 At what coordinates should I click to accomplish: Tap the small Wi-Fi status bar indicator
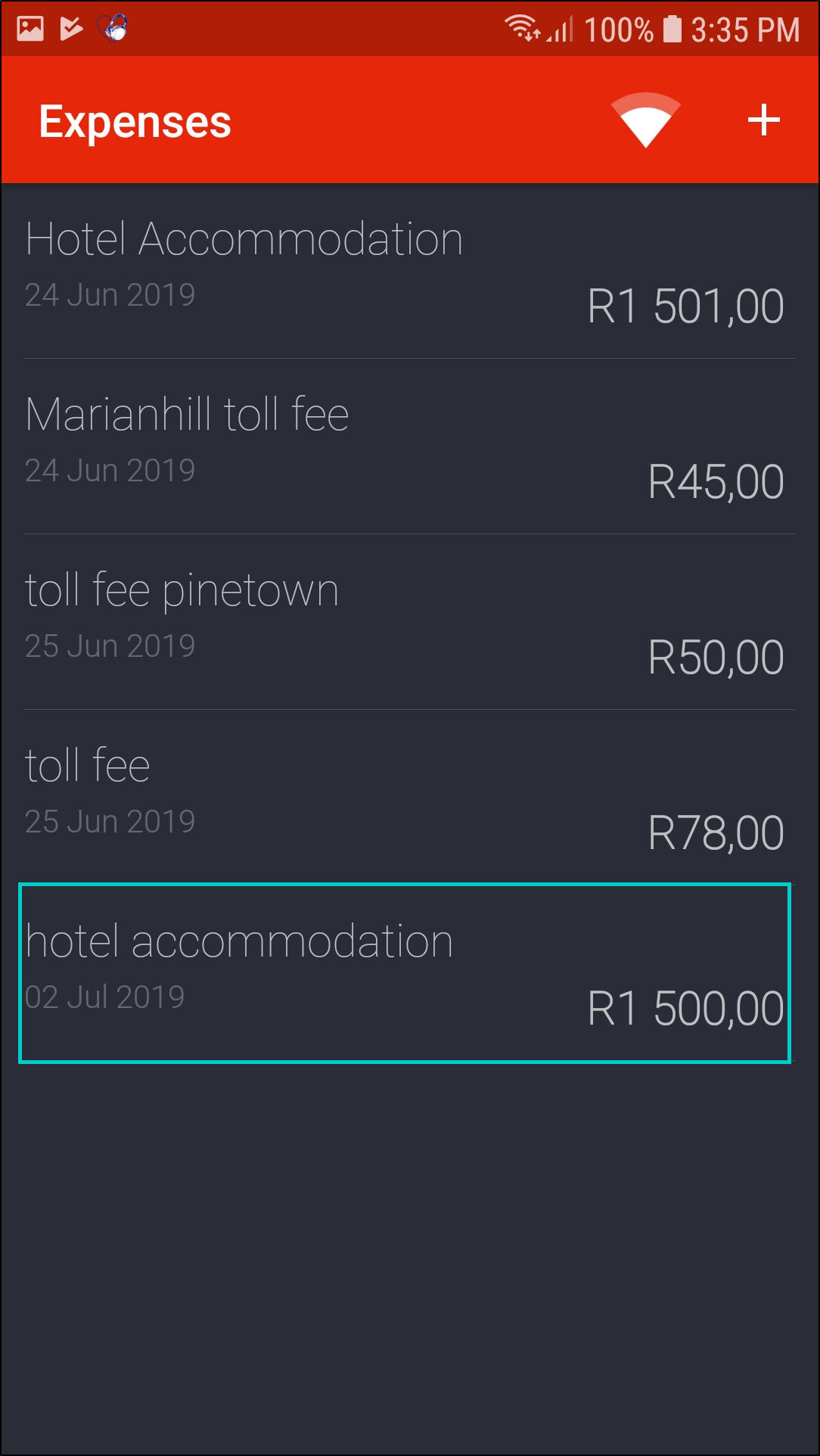522,28
